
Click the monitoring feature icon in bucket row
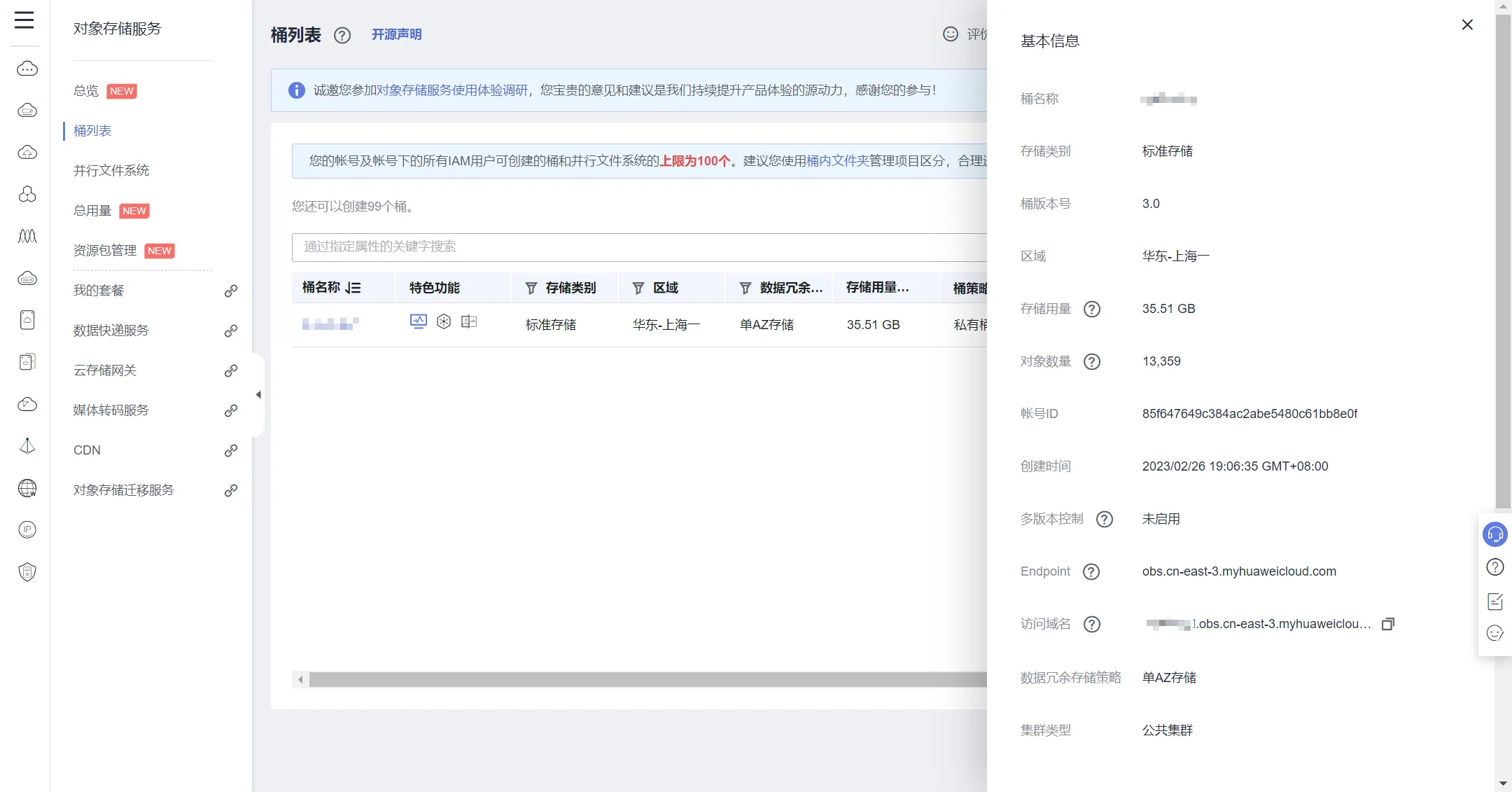pyautogui.click(x=418, y=321)
